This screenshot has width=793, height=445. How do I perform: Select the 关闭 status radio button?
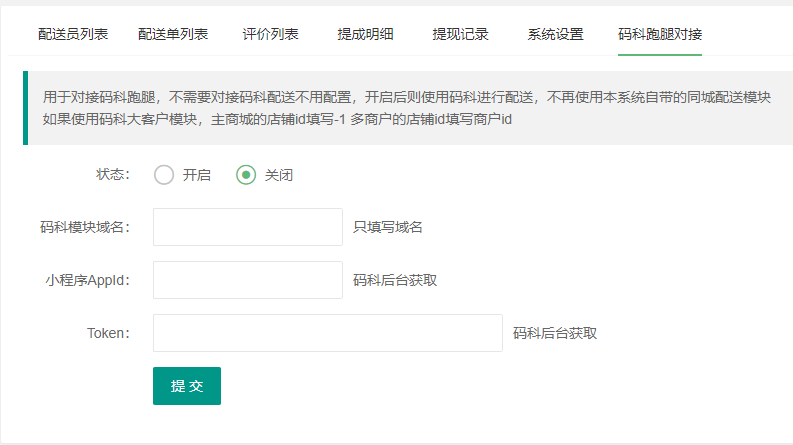click(246, 175)
